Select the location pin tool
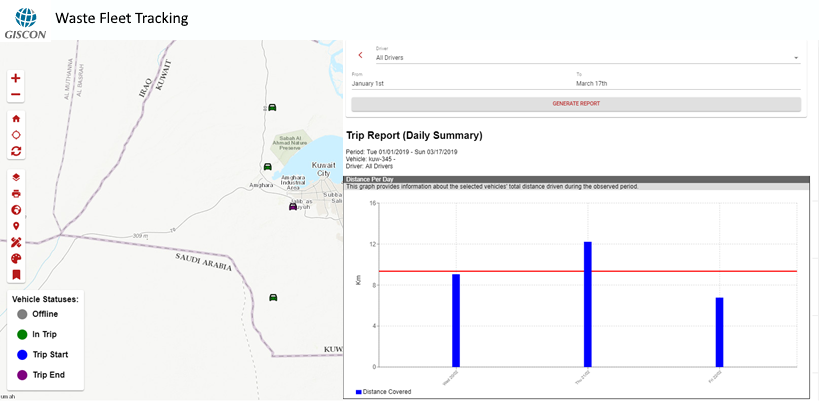The width and height of the screenshot is (819, 402). click(x=16, y=226)
